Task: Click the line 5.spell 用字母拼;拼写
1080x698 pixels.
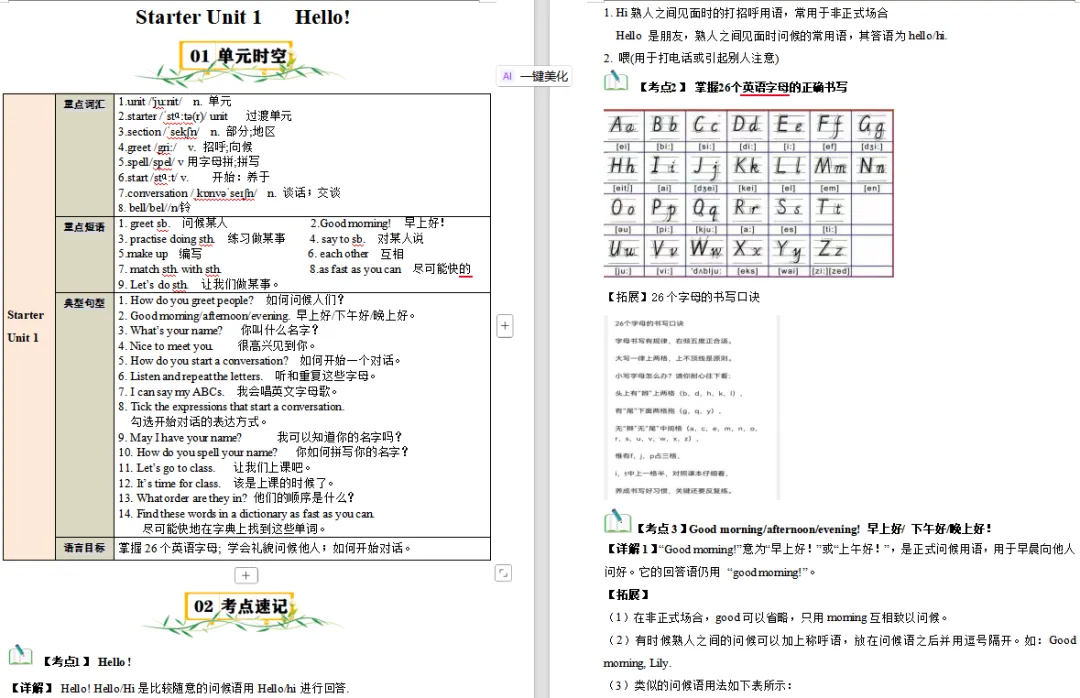Action: pyautogui.click(x=189, y=162)
